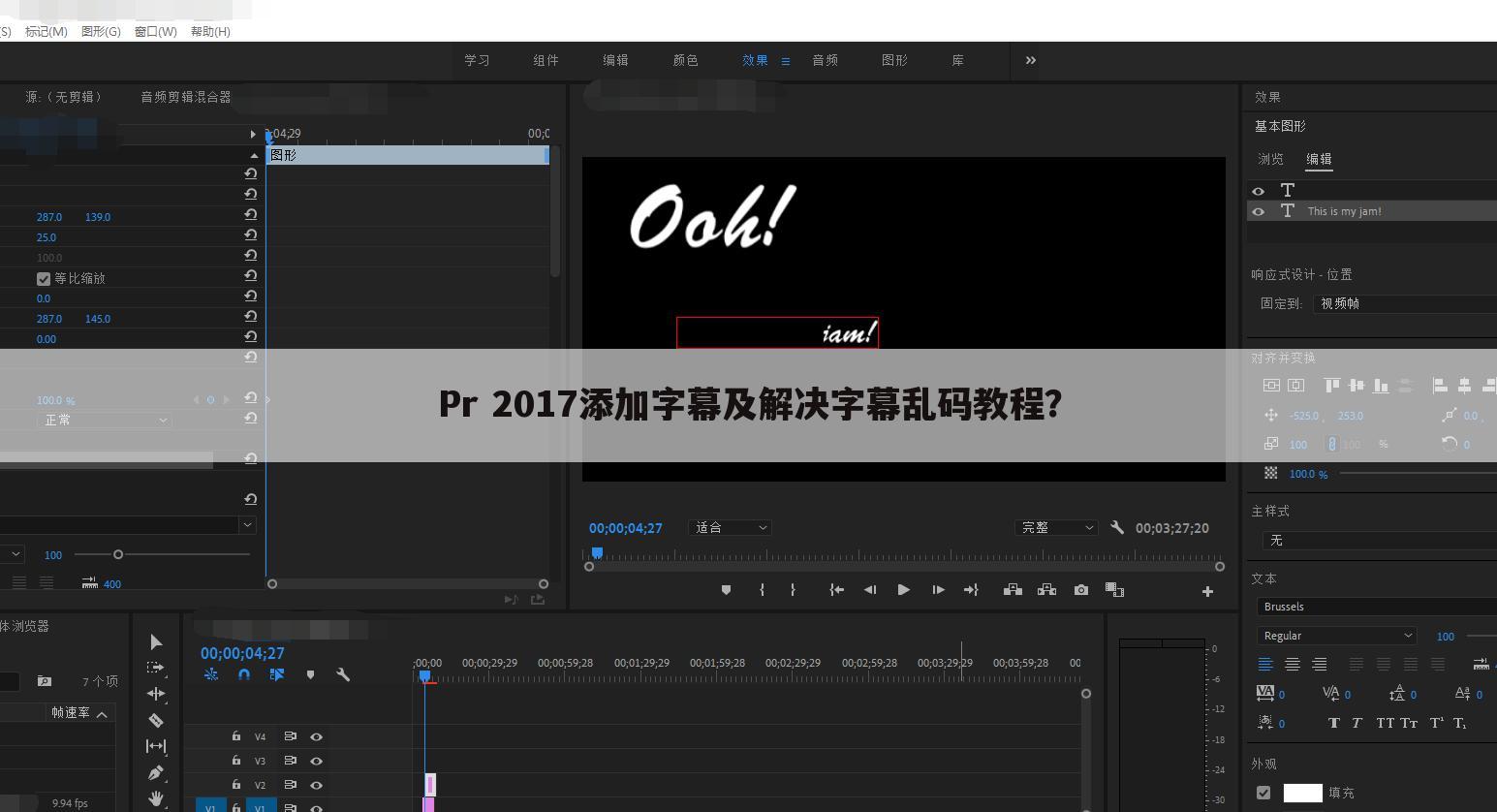1497x812 pixels.
Task: Add marker in Program monitor
Action: [726, 590]
